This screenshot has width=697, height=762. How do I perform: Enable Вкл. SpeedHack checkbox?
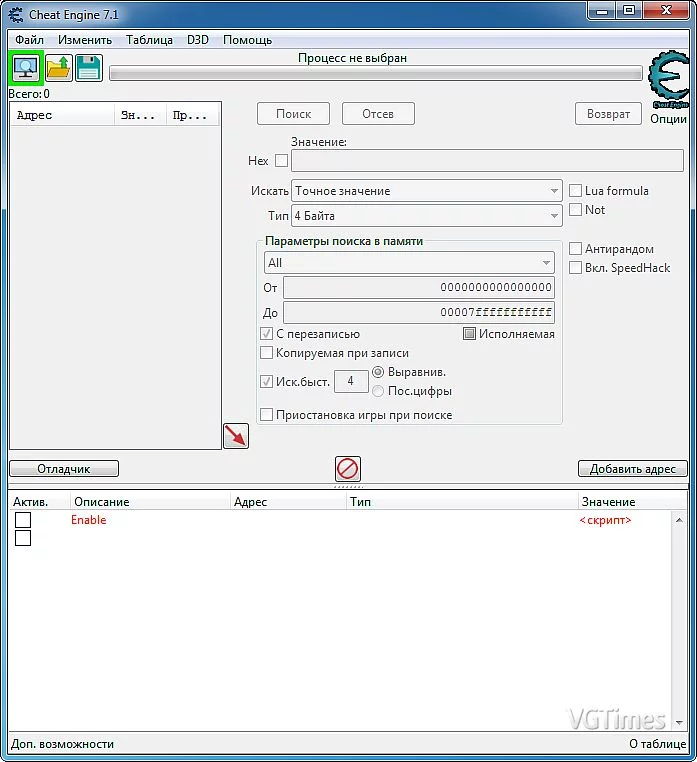pyautogui.click(x=575, y=268)
